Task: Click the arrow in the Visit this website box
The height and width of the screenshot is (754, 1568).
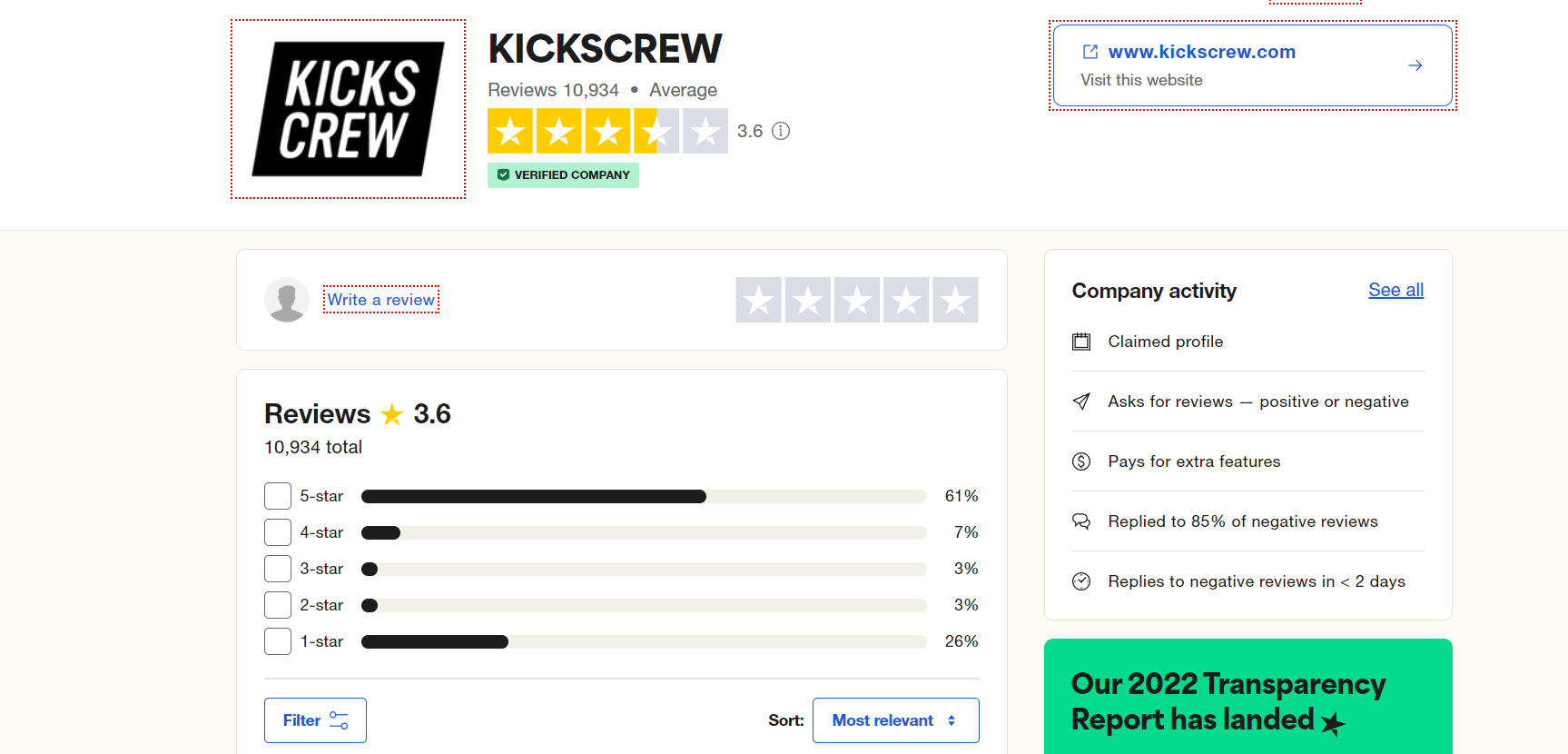Action: click(x=1415, y=64)
